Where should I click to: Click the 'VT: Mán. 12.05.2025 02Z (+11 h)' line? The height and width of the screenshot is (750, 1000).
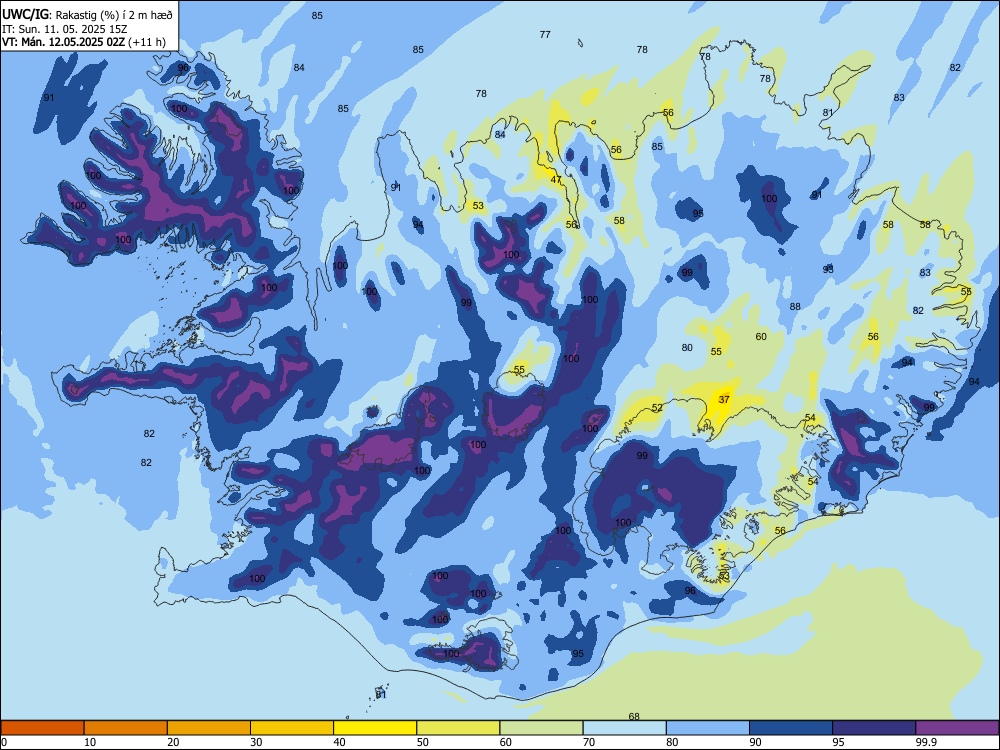point(84,42)
